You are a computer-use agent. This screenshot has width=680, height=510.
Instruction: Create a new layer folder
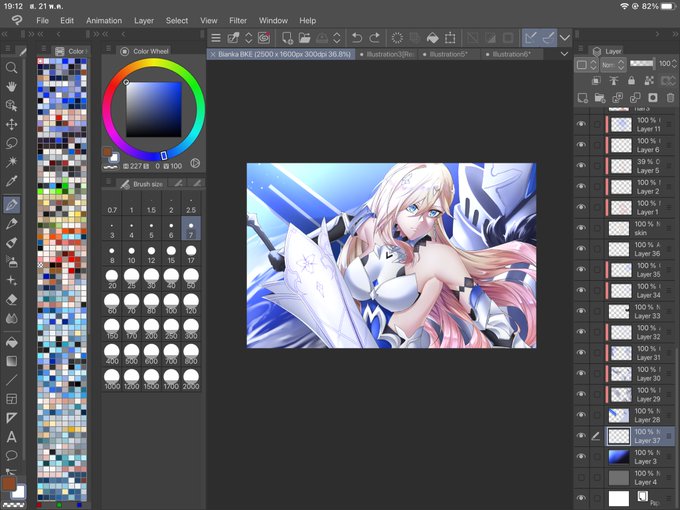(x=600, y=98)
